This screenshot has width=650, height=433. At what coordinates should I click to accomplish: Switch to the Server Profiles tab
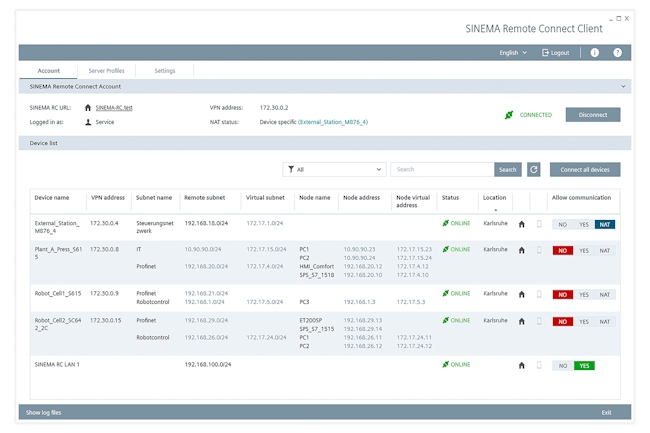[x=106, y=71]
